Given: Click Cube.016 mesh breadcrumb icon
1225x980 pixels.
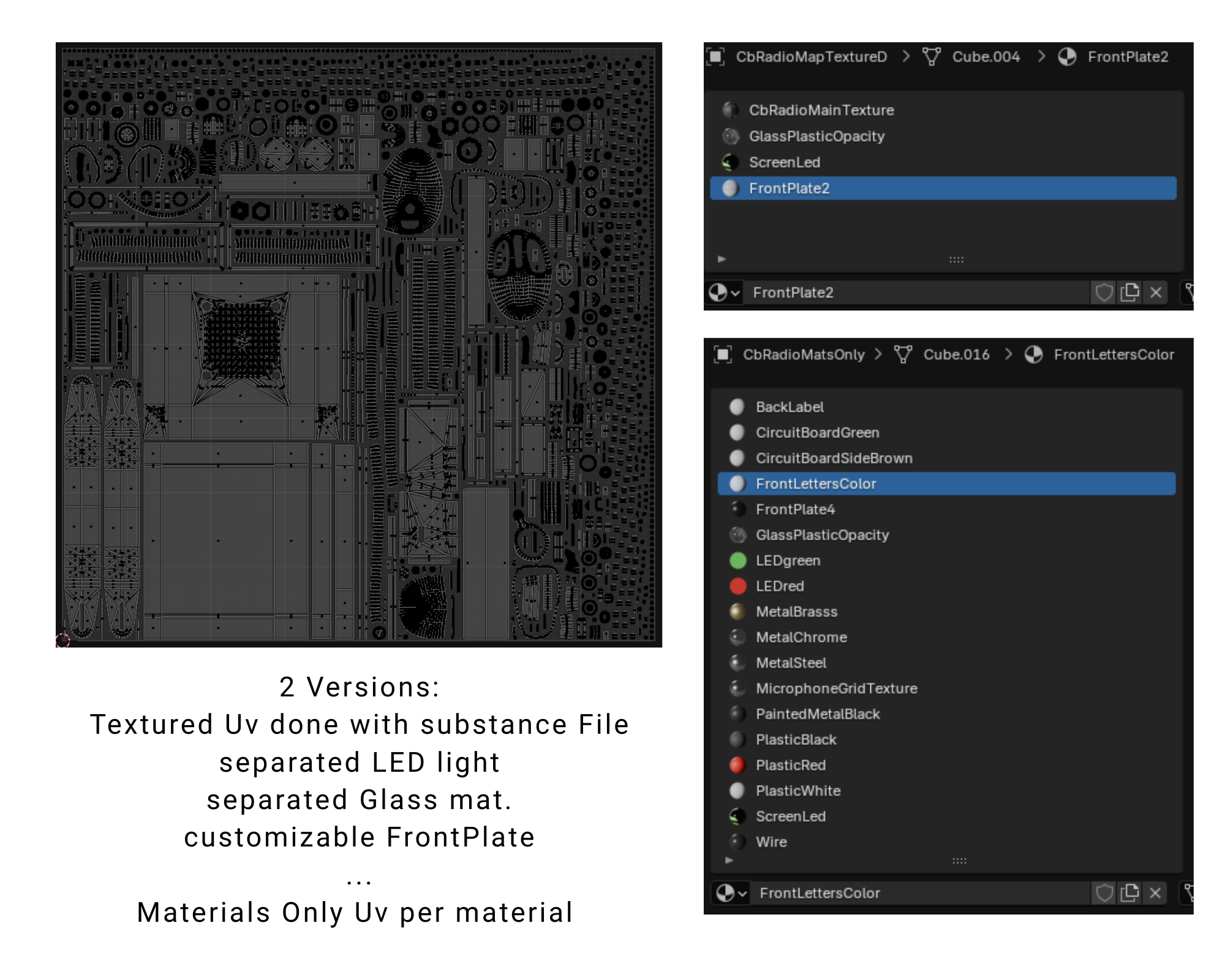Looking at the screenshot, I should [902, 355].
